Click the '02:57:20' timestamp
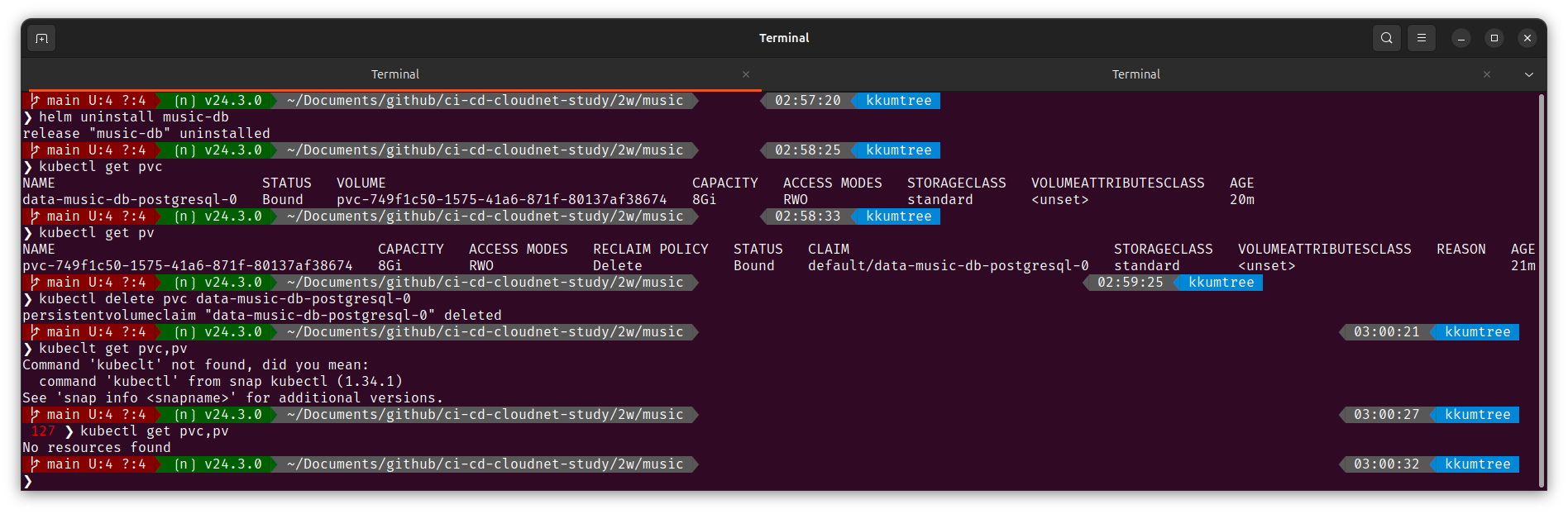Image resolution: width=1568 pixels, height=514 pixels. tap(808, 101)
